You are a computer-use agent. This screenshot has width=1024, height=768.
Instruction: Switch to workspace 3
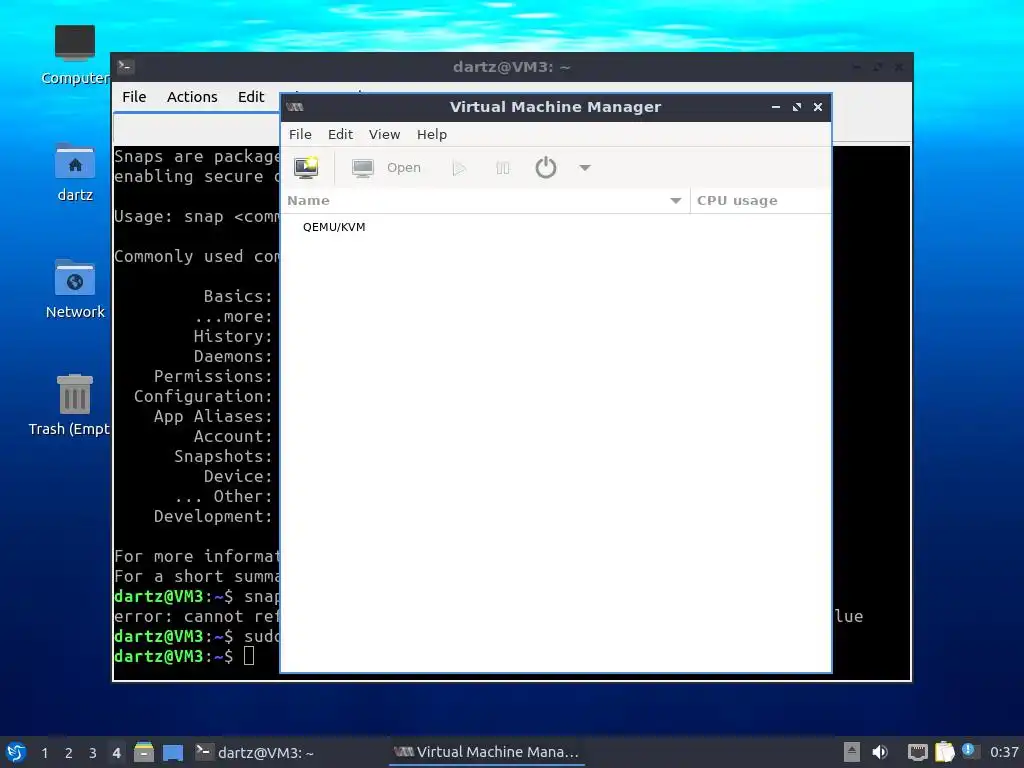click(93, 753)
